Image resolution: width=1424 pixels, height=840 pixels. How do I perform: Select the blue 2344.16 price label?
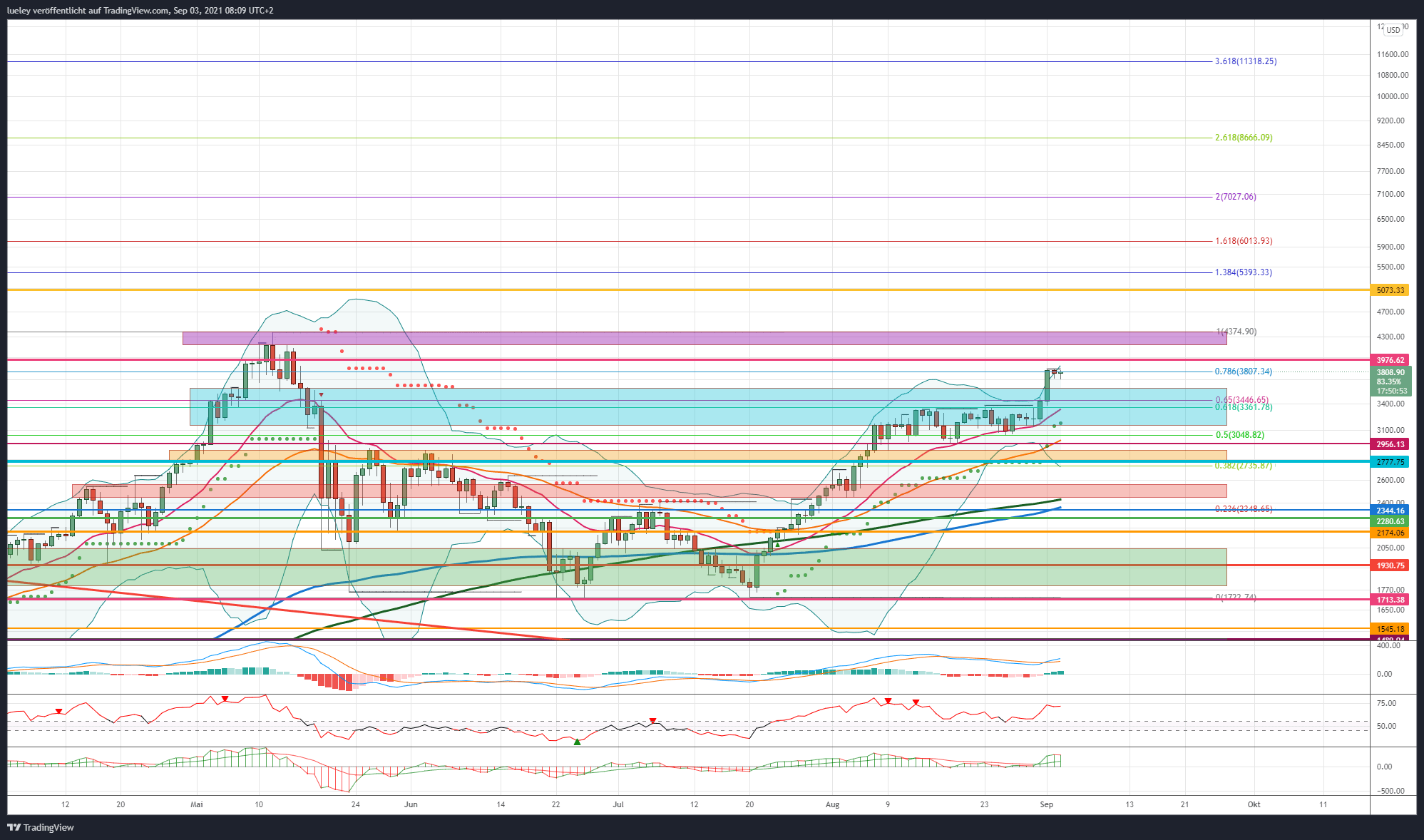click(x=1390, y=511)
